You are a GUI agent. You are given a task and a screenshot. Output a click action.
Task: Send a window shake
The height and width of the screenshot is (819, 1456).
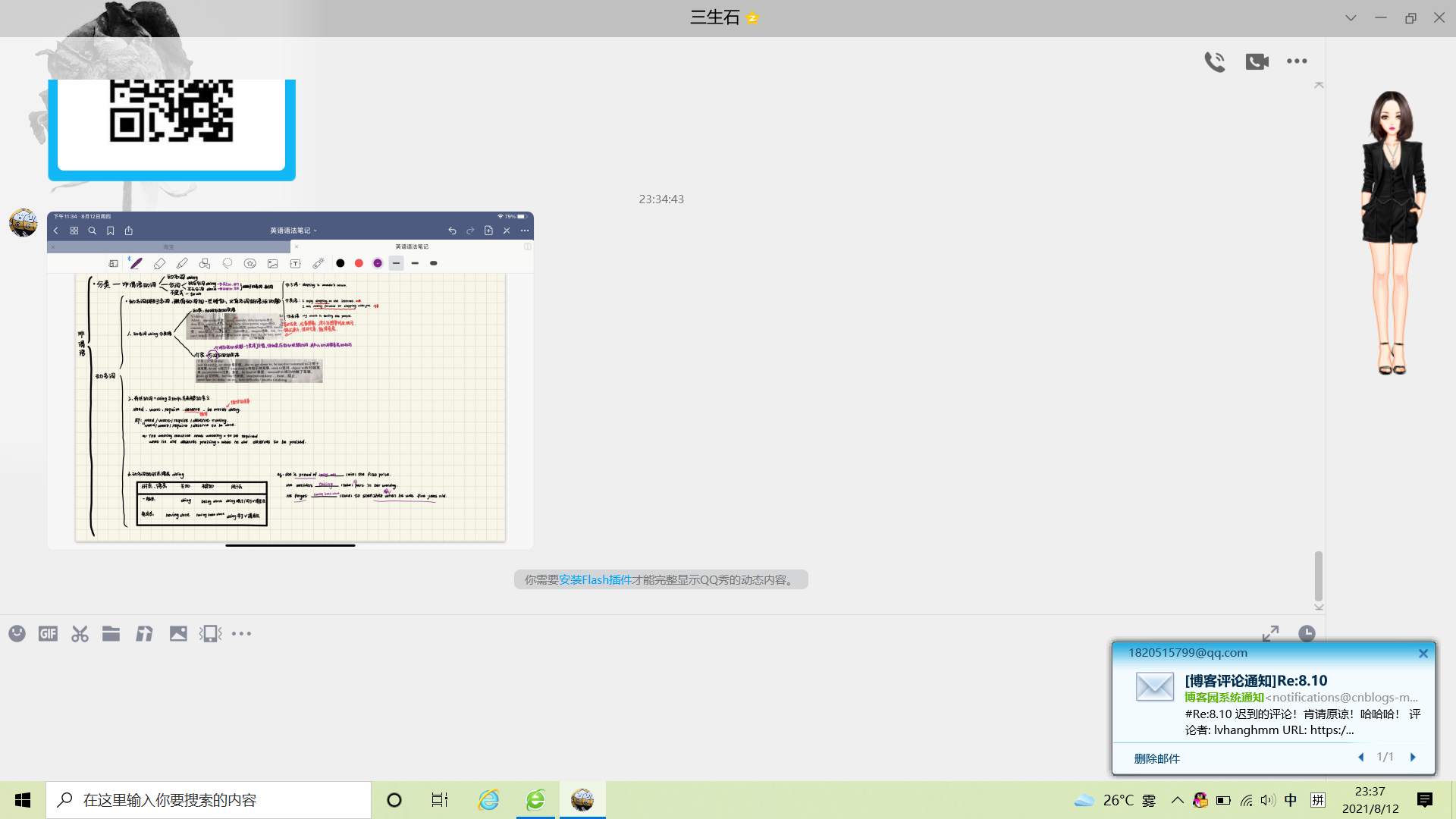[x=210, y=634]
